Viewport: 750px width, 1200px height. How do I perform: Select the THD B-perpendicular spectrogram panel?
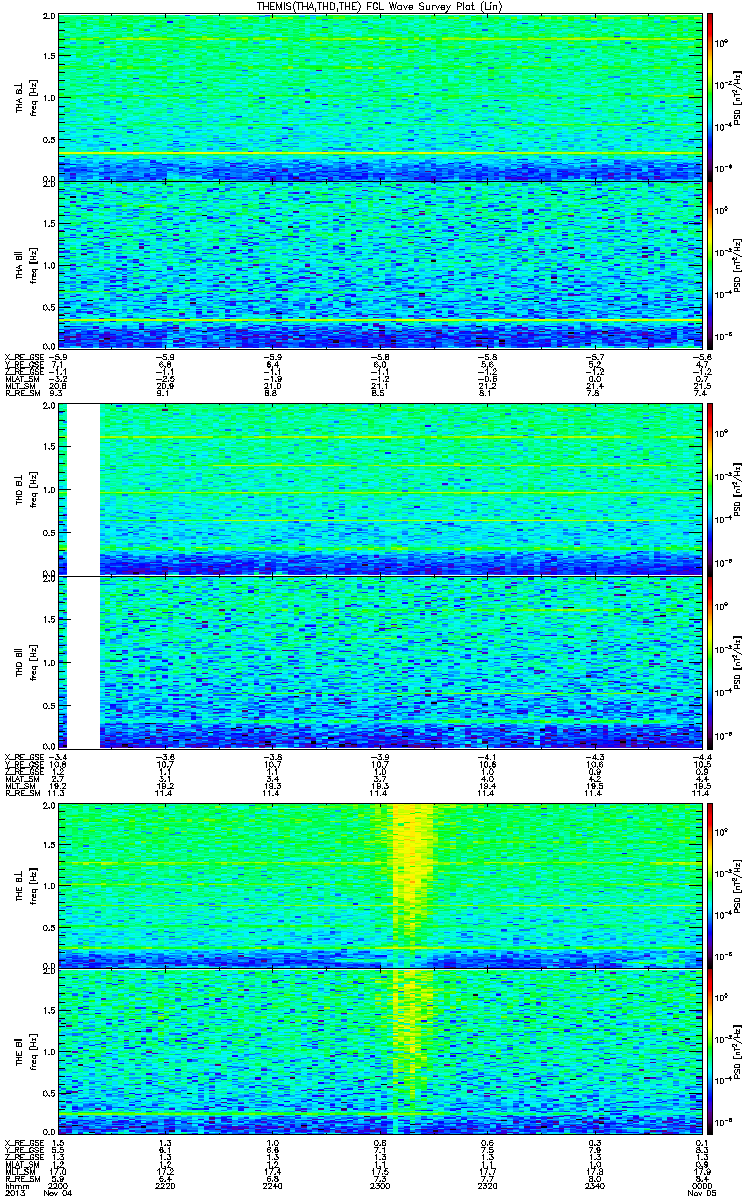tap(380, 490)
